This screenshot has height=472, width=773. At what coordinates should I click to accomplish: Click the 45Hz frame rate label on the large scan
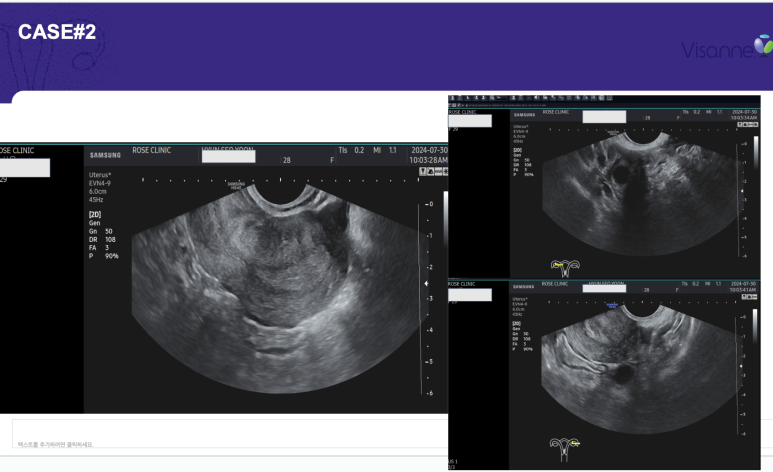(96, 200)
